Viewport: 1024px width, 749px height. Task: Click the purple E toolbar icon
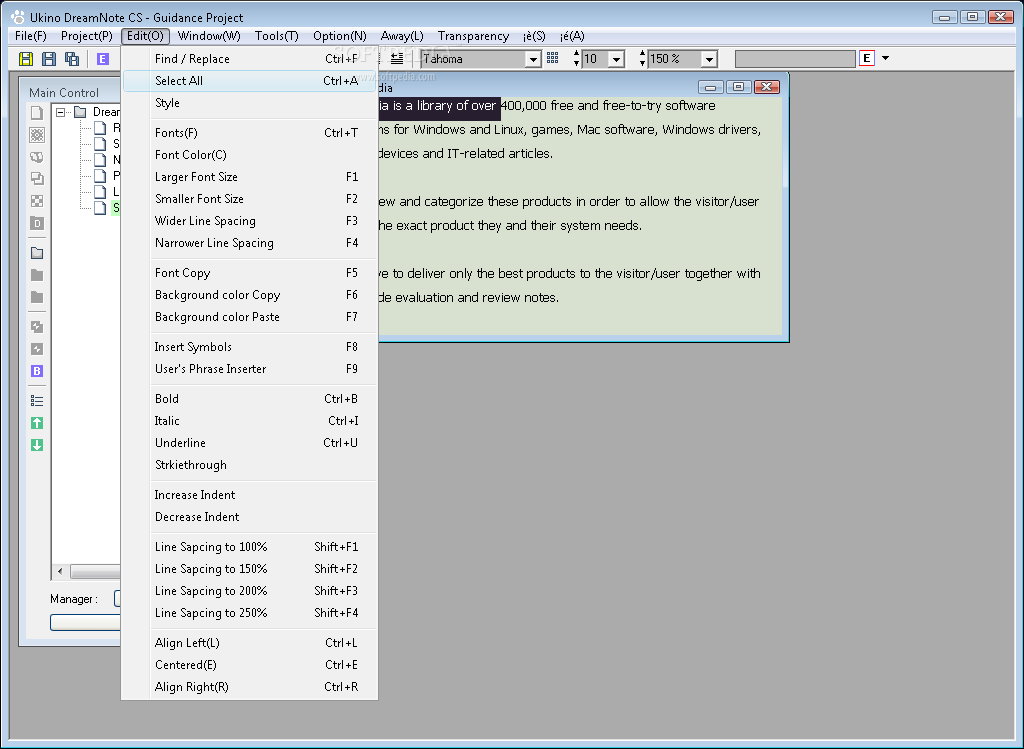pos(103,59)
